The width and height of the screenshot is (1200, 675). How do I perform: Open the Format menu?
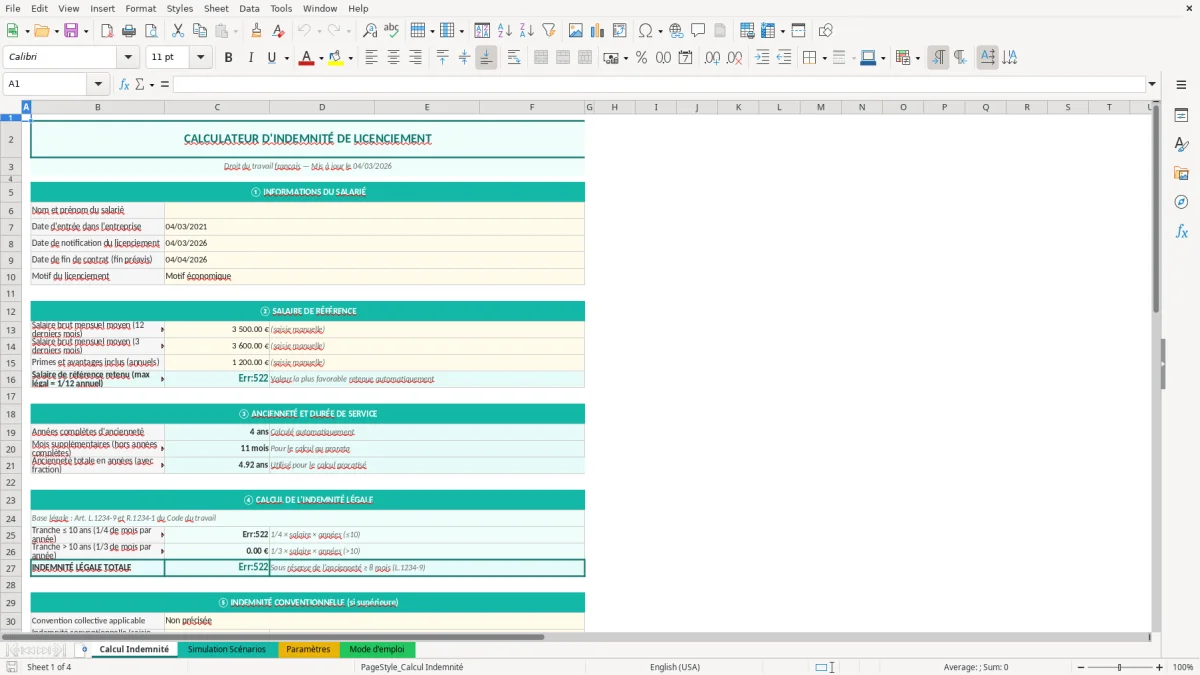click(x=140, y=8)
